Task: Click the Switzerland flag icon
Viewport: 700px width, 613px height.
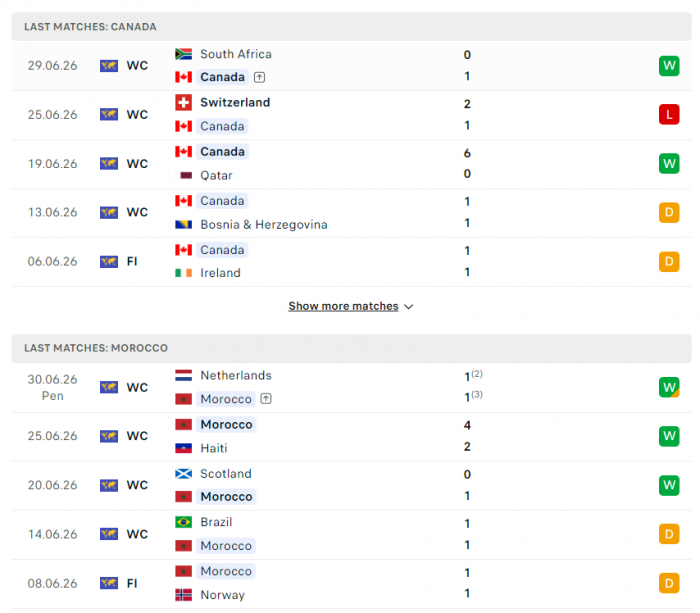Action: pyautogui.click(x=183, y=103)
